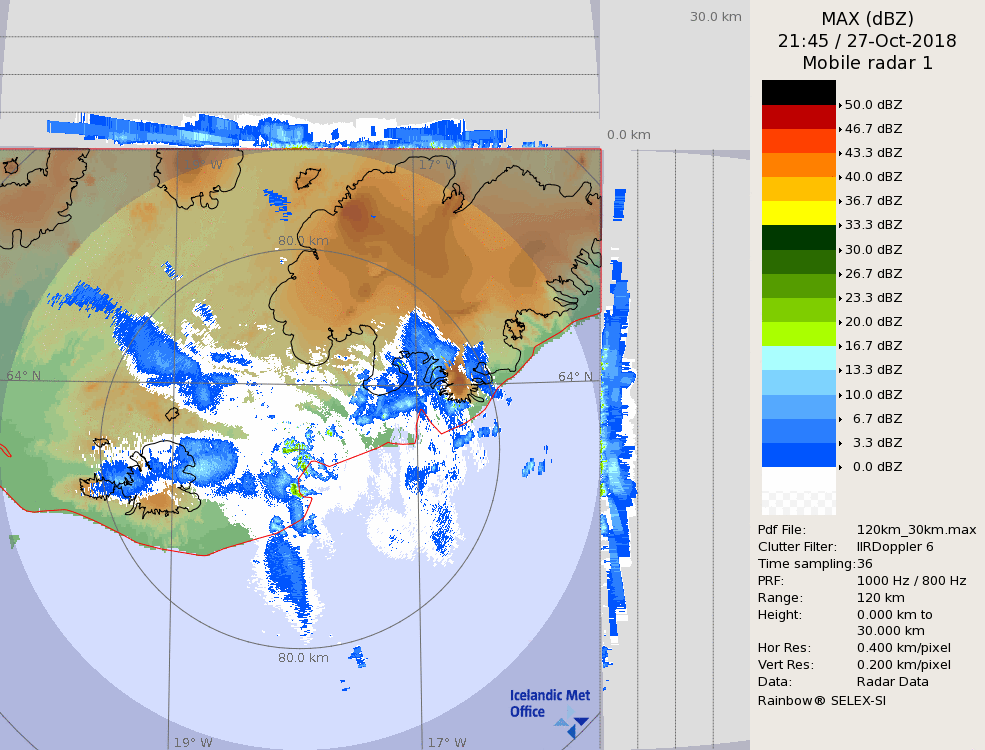The width and height of the screenshot is (985, 750).
Task: Pick the dark green 30.0 dBZ swatch
Action: coord(798,237)
